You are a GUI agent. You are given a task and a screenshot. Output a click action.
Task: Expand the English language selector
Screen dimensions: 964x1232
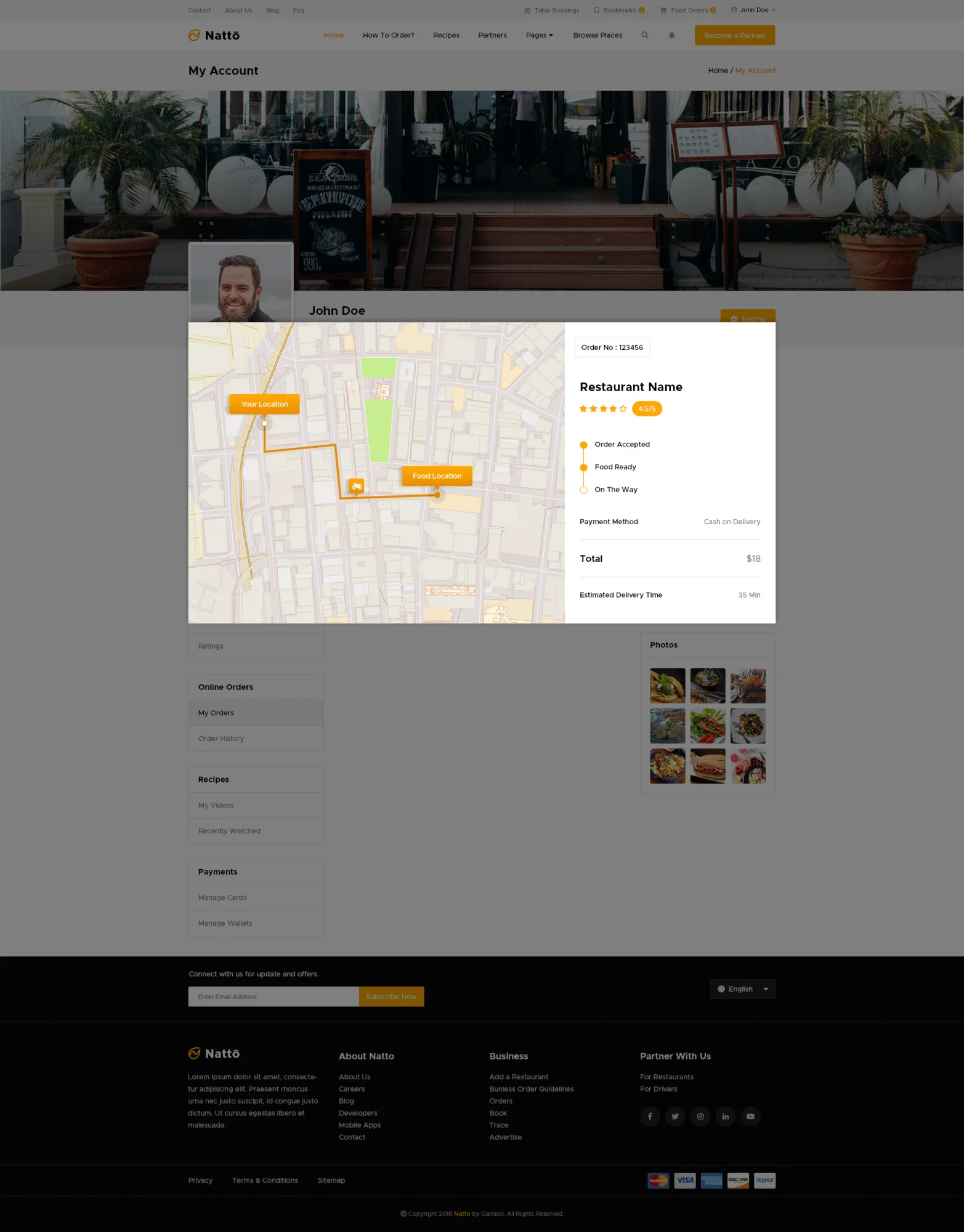[742, 989]
